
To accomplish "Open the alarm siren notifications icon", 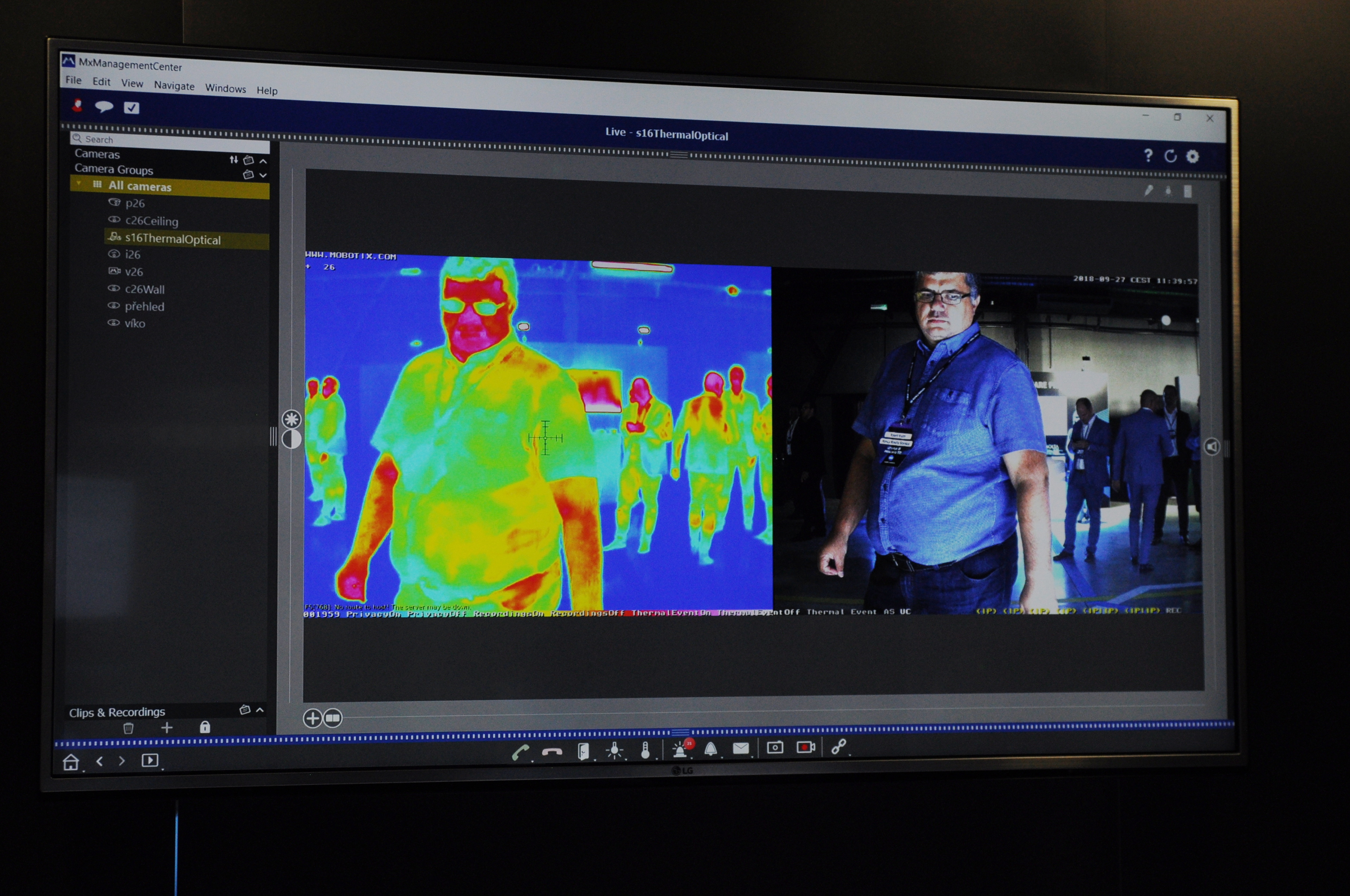I will tap(680, 748).
